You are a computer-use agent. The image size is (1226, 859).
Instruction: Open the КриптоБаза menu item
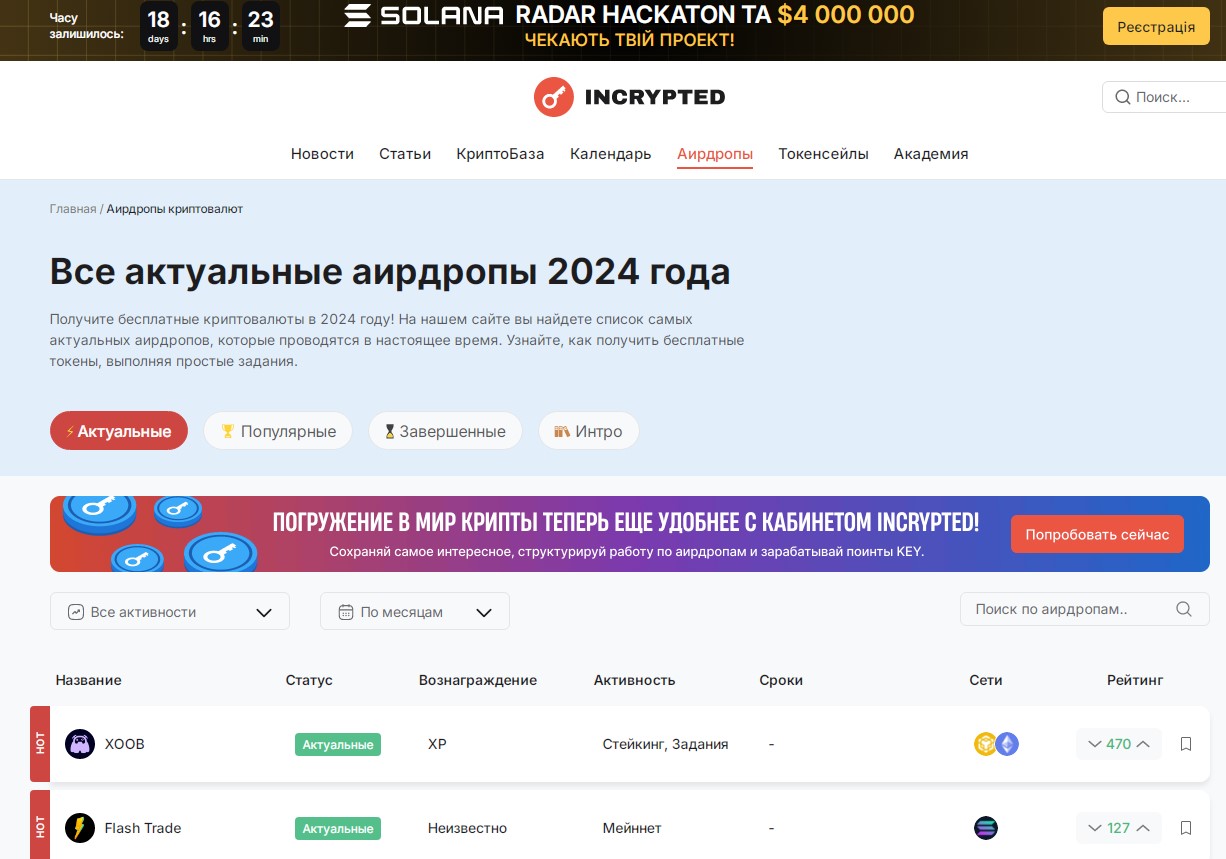point(500,154)
